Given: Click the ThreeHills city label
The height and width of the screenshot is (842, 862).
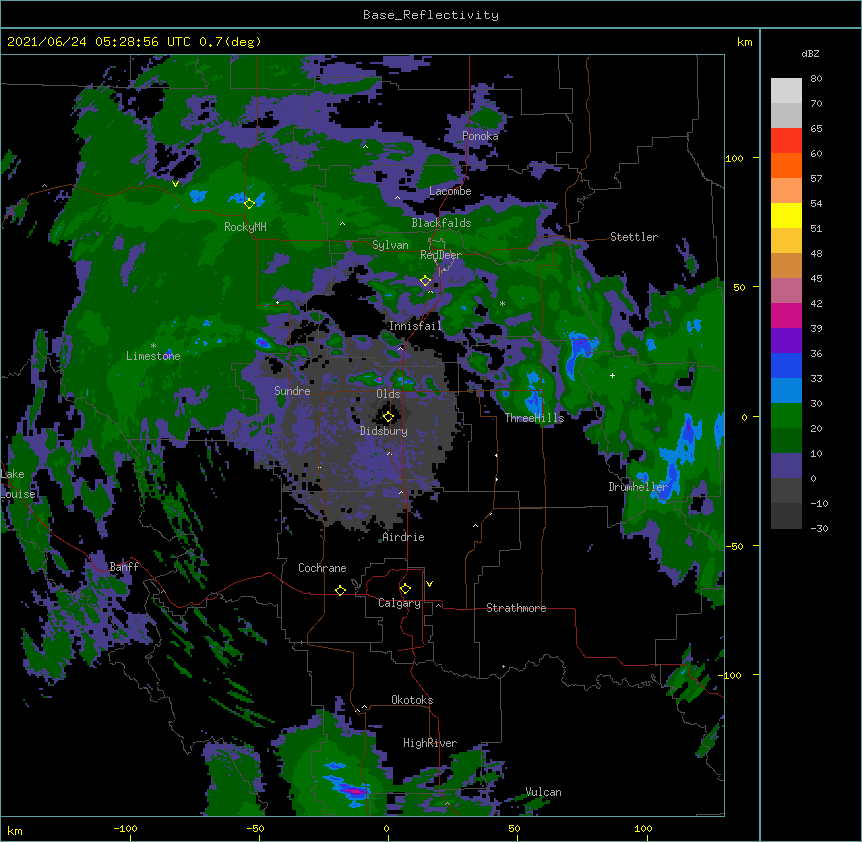Looking at the screenshot, I should [x=534, y=418].
